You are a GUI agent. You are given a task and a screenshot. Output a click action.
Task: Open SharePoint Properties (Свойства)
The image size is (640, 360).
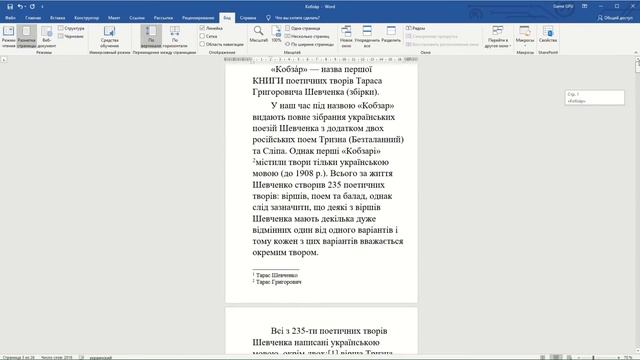548,34
